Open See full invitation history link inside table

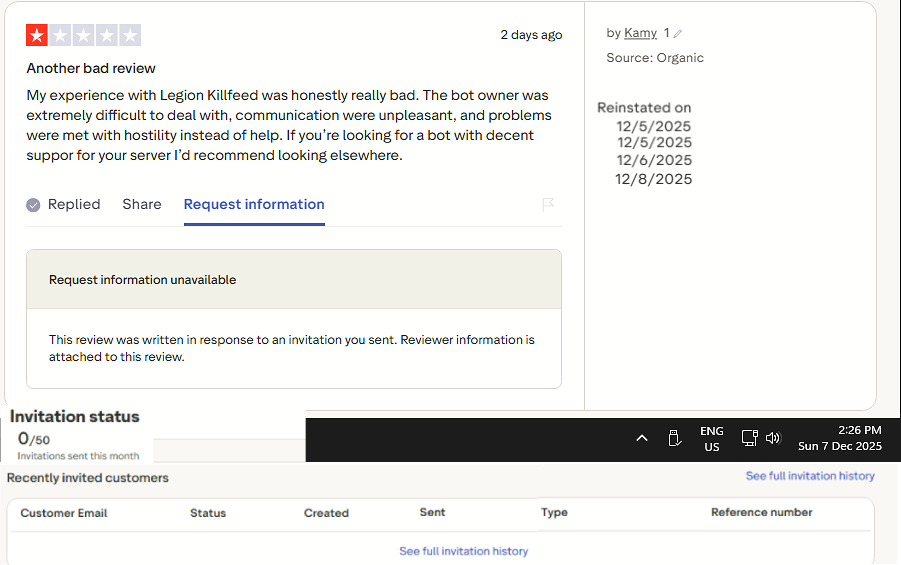(464, 551)
